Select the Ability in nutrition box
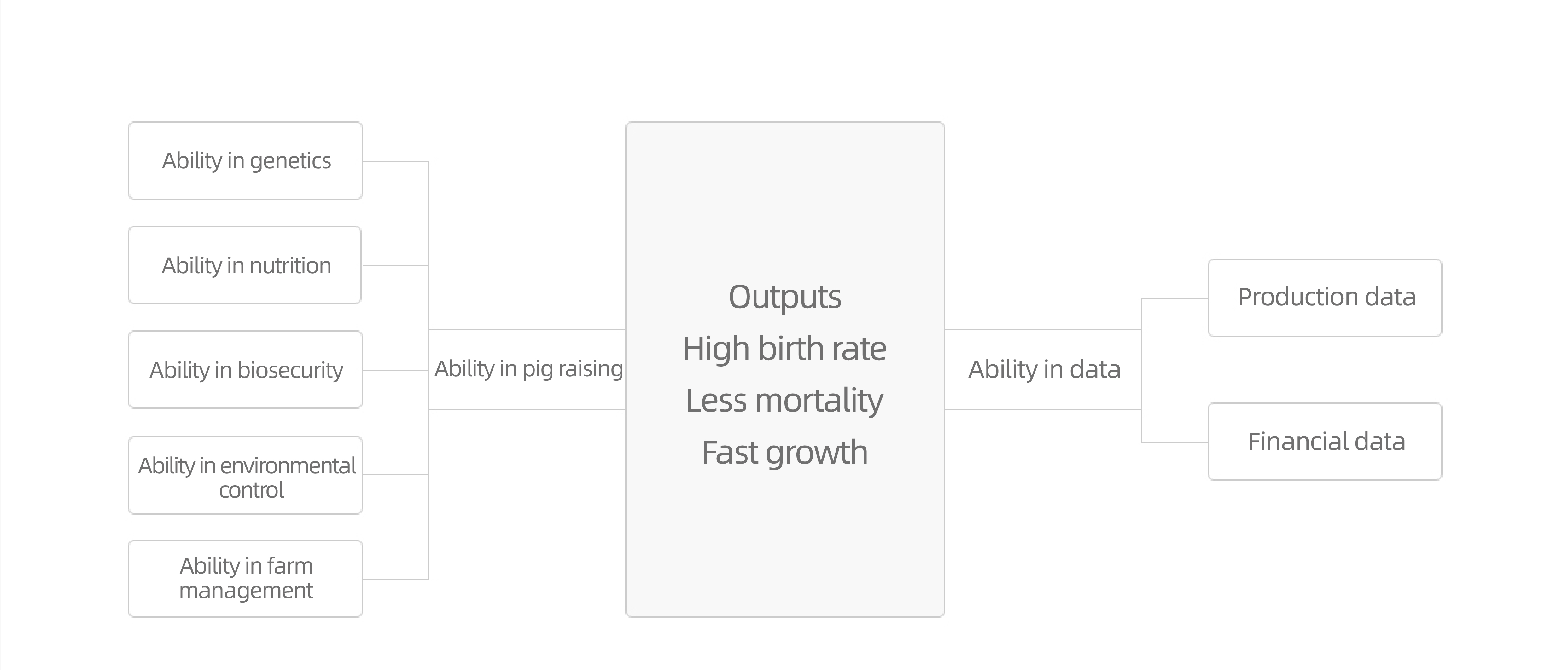The width and height of the screenshot is (1568, 670). [245, 265]
